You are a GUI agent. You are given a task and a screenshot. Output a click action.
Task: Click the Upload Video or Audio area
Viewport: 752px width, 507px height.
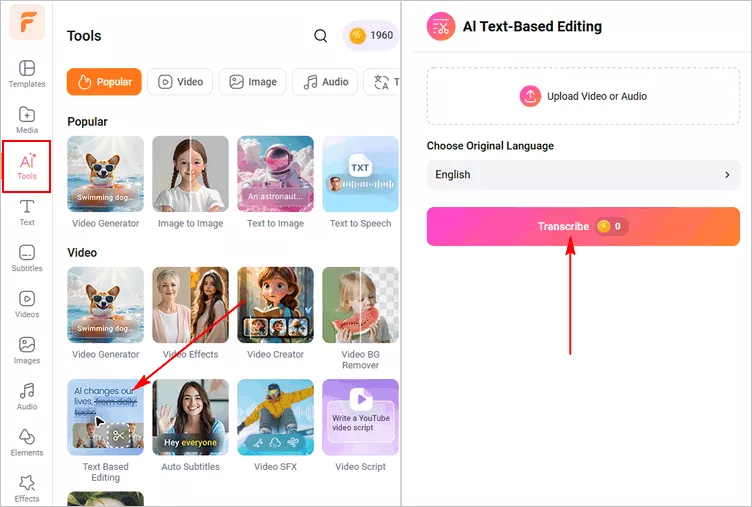(583, 96)
